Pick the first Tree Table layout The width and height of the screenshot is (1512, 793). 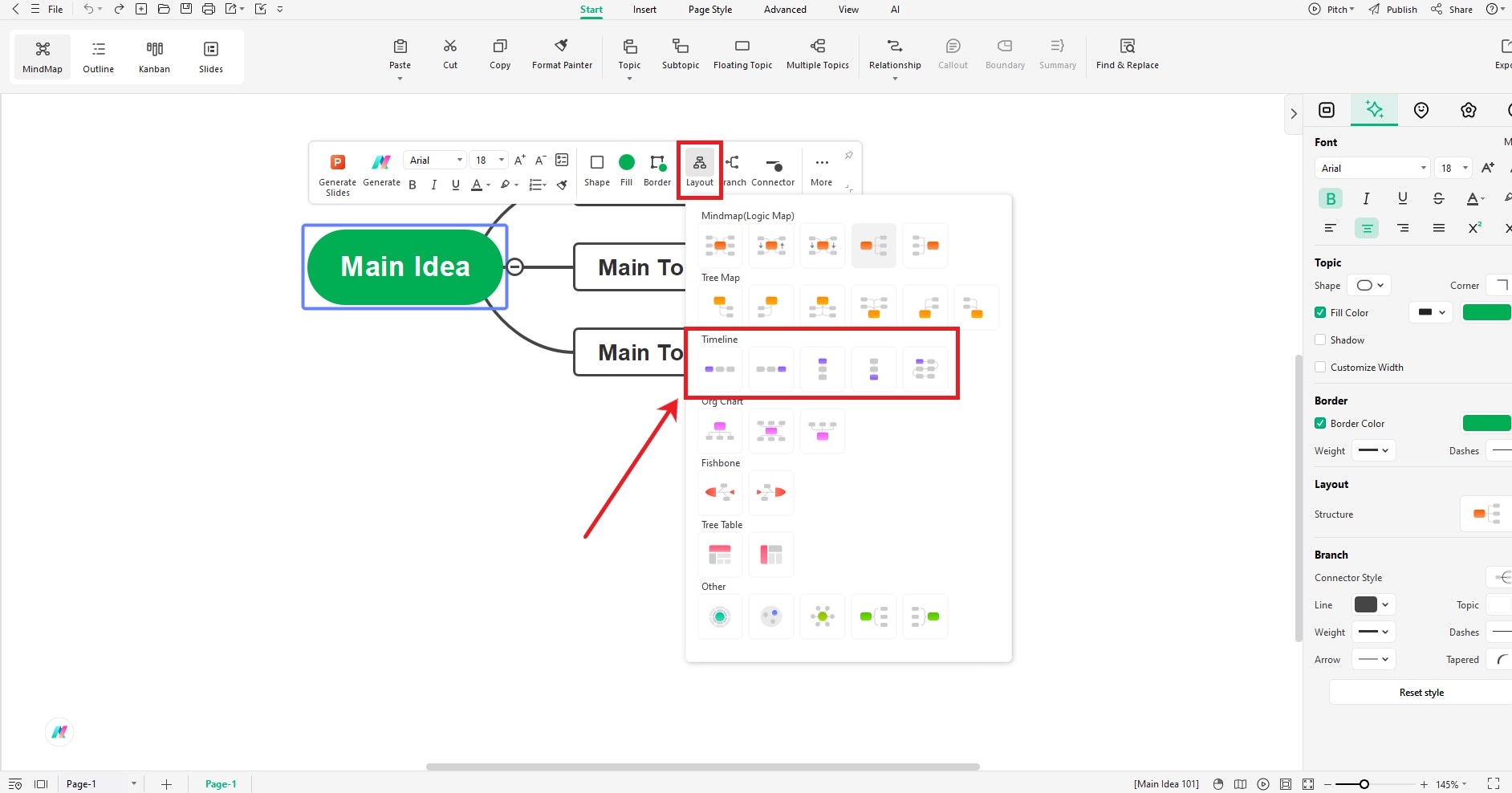(720, 554)
